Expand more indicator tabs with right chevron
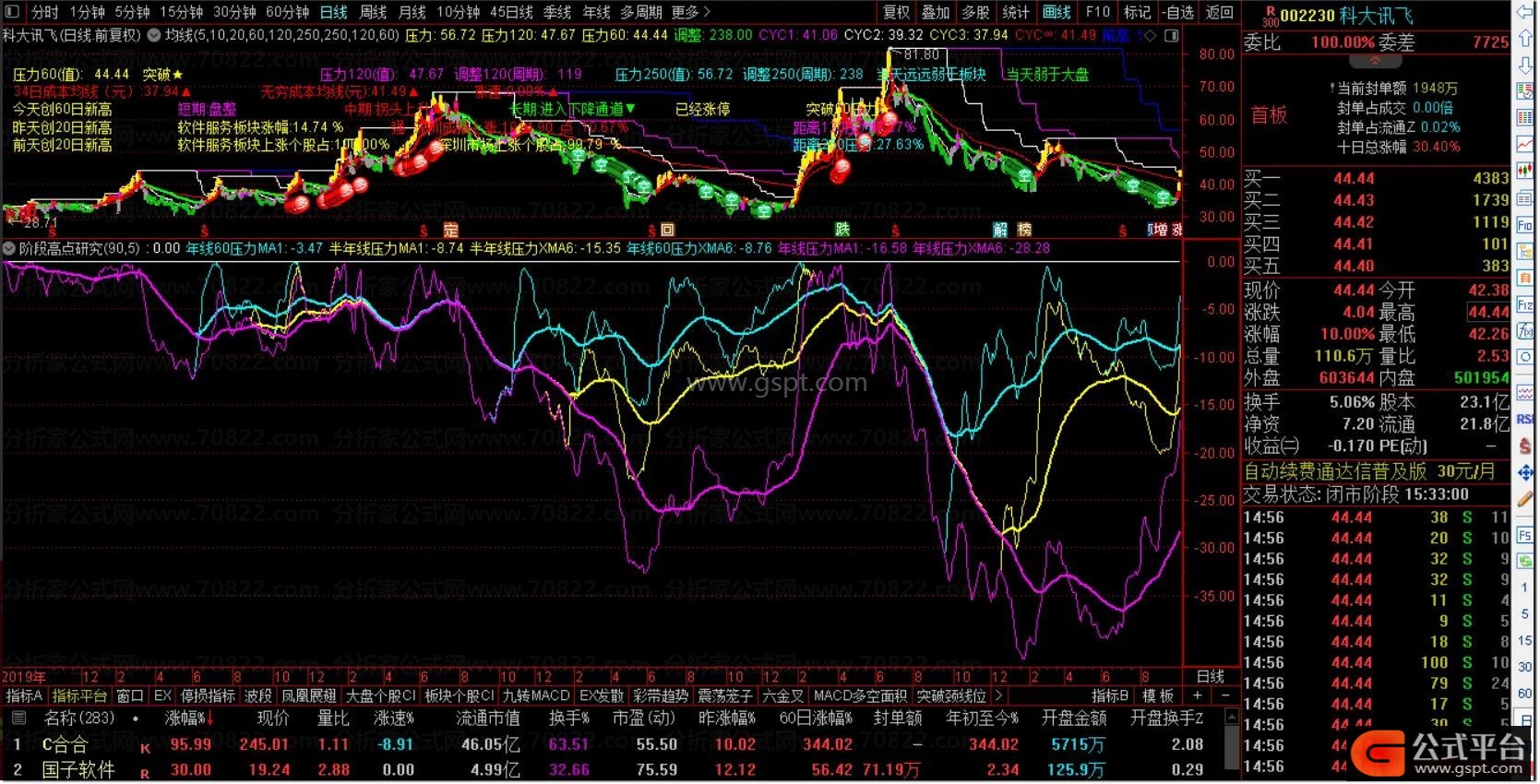The image size is (1540, 784). pos(998,695)
